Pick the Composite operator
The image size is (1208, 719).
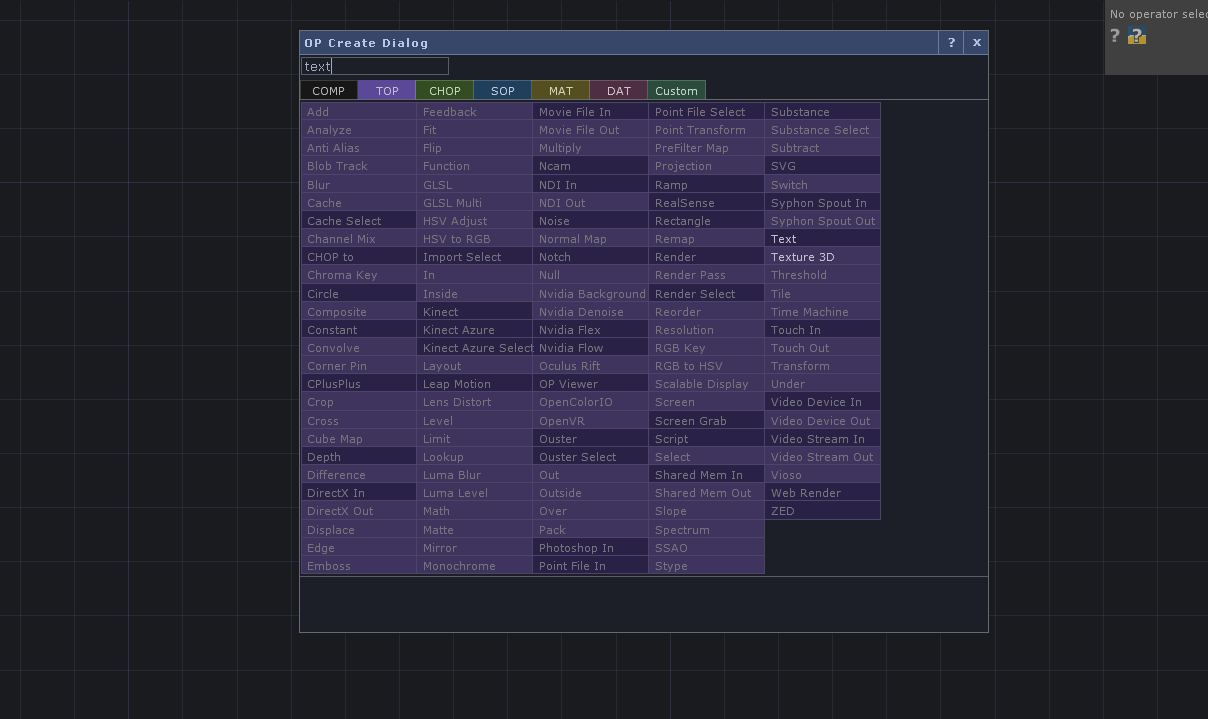click(x=359, y=312)
